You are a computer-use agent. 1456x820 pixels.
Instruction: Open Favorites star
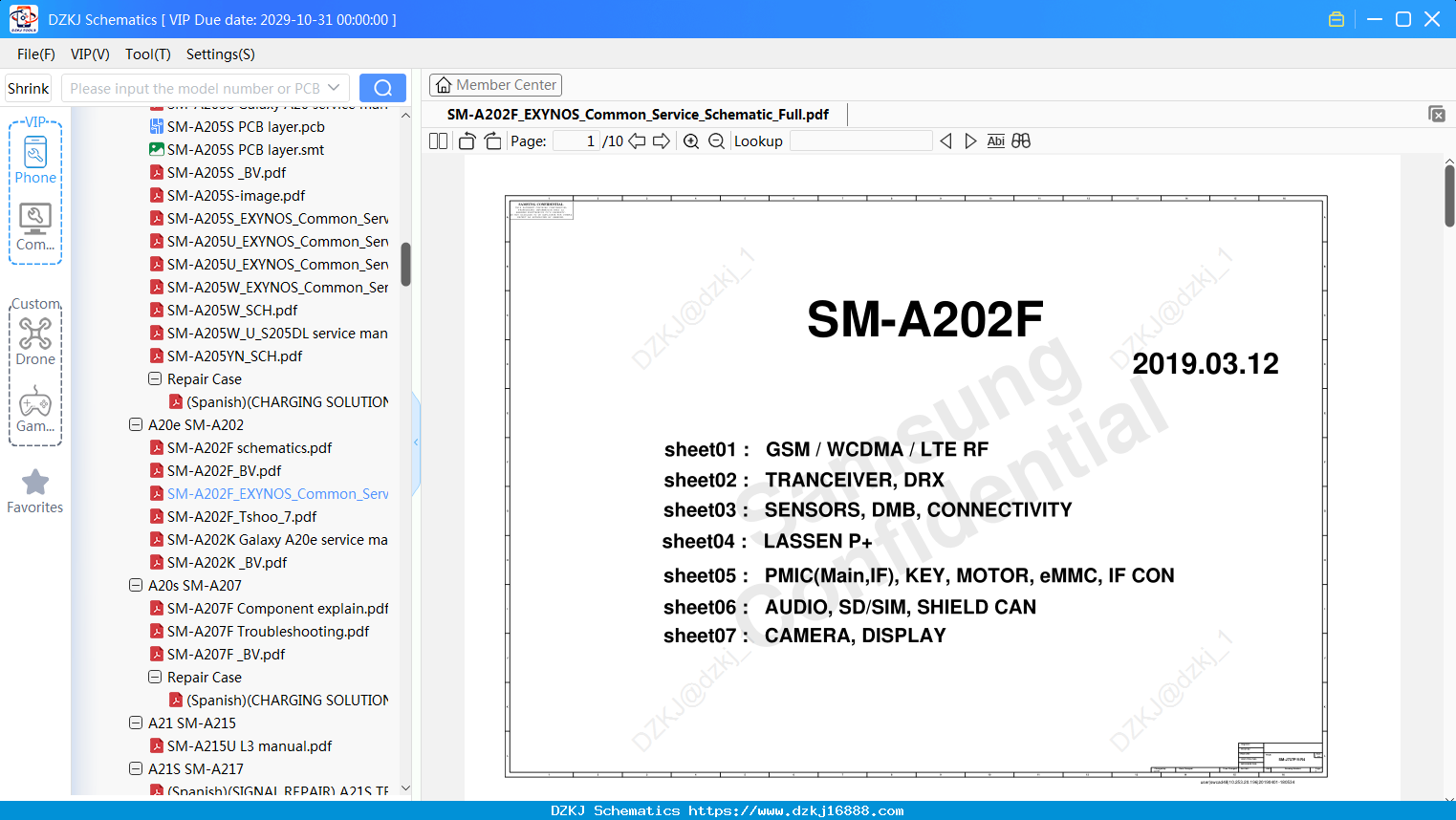pos(35,491)
